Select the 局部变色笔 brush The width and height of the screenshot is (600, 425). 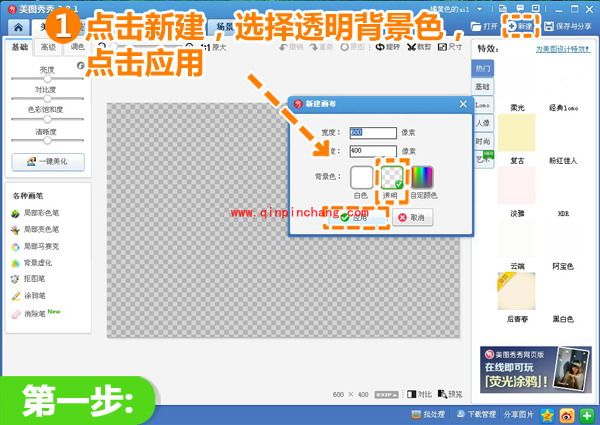click(36, 230)
